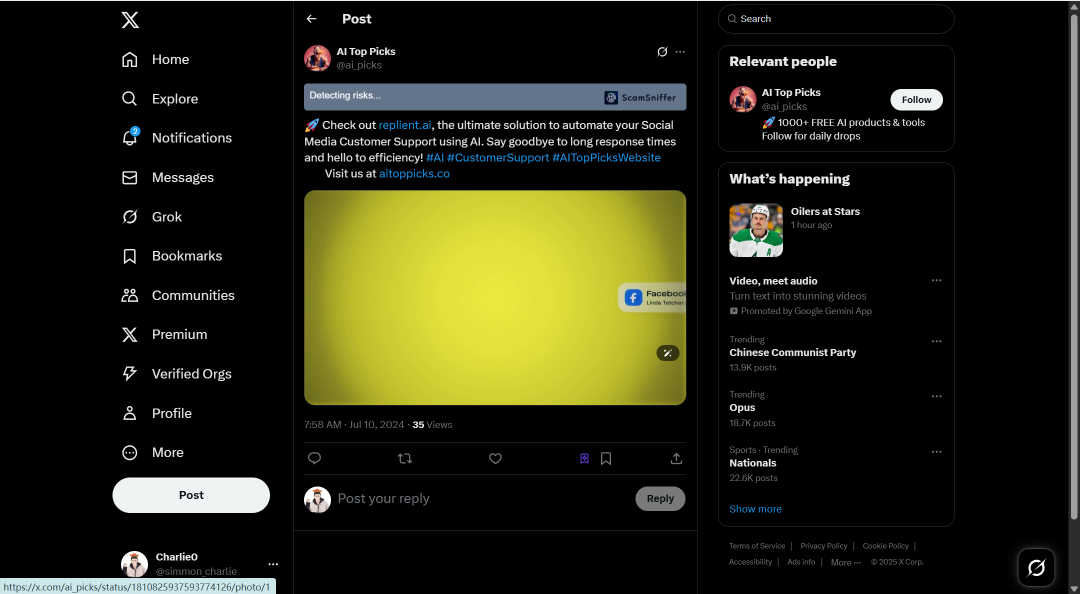This screenshot has height=594, width=1080.
Task: Open options for Opus trend
Action: 936,396
